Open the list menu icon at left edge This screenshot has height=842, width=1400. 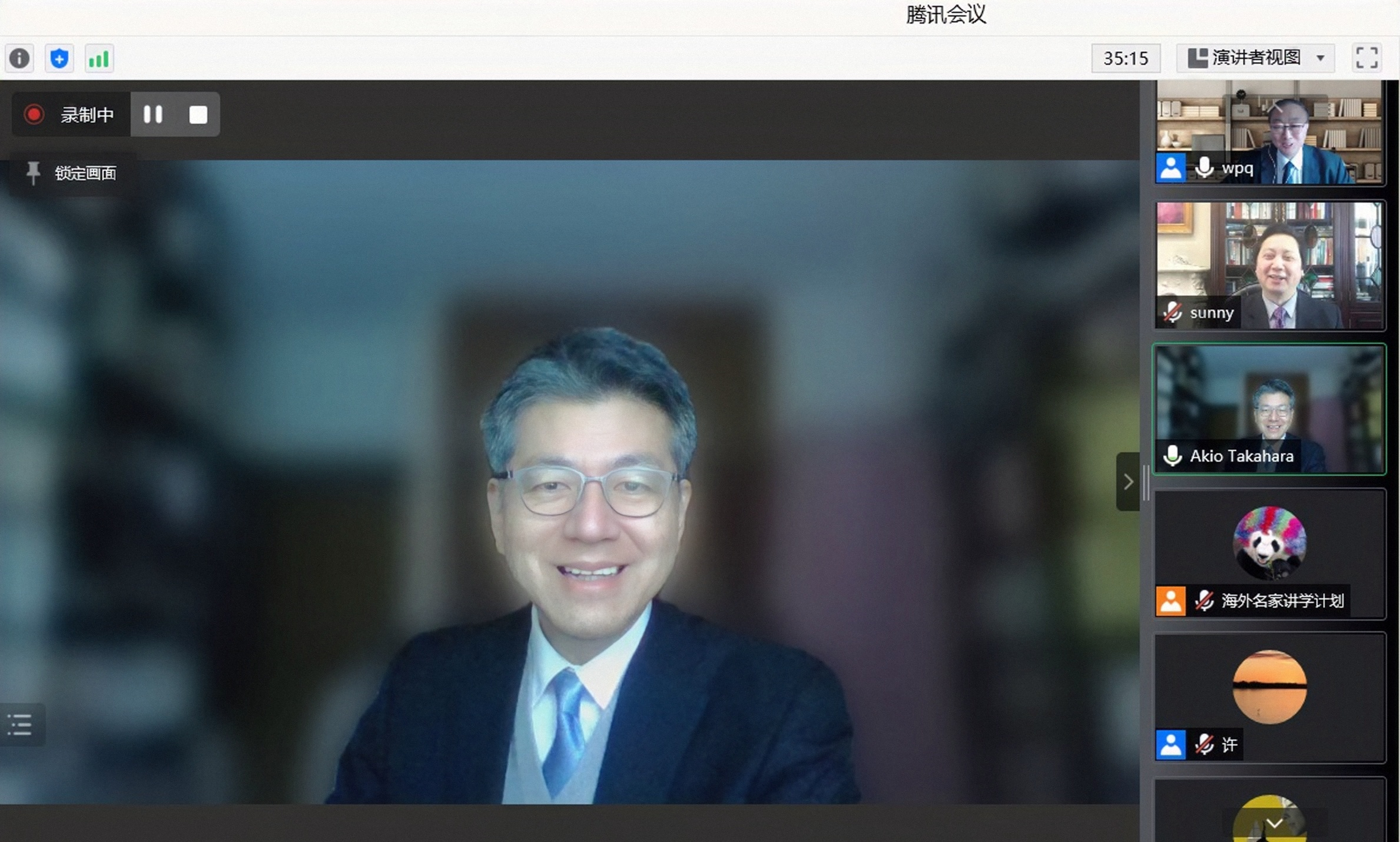coord(20,725)
